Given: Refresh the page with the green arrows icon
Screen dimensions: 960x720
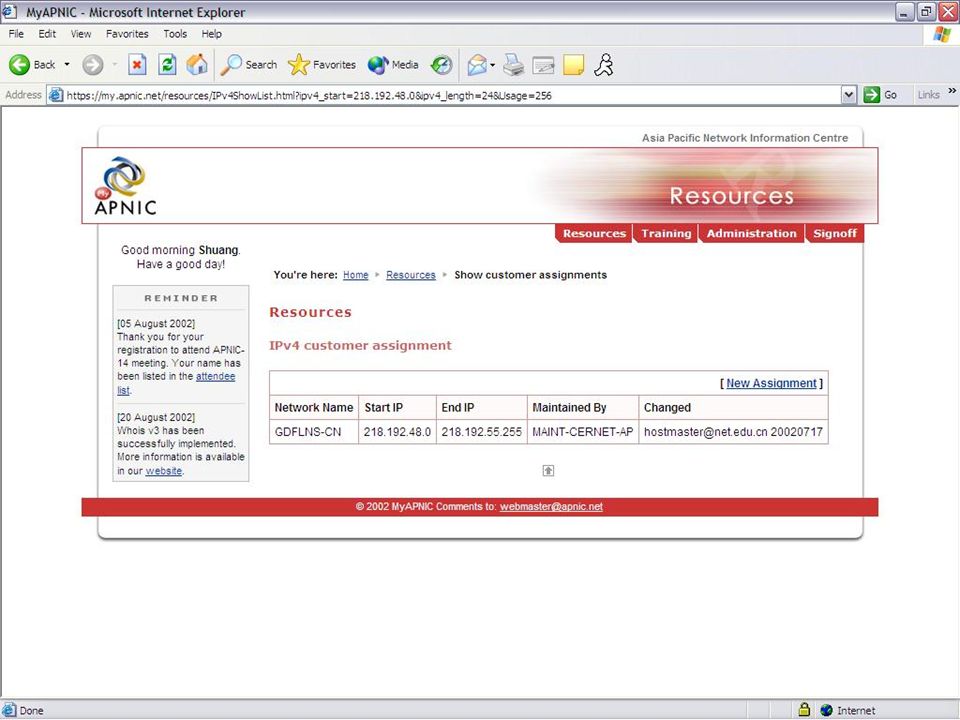Looking at the screenshot, I should coord(167,64).
